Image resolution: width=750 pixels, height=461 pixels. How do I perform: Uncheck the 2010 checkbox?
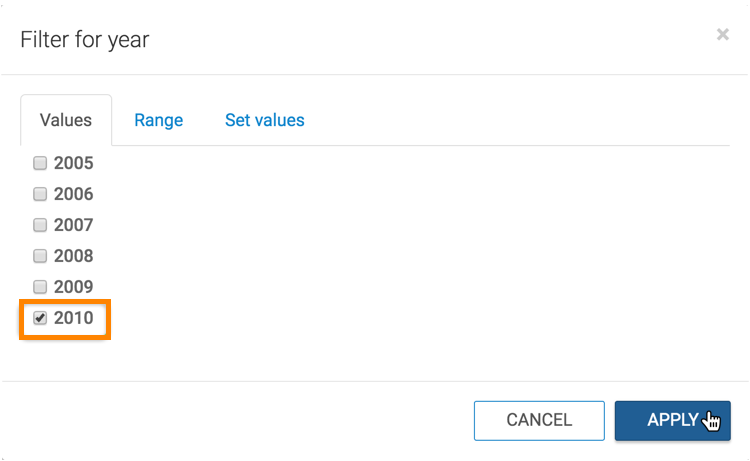pyautogui.click(x=40, y=318)
